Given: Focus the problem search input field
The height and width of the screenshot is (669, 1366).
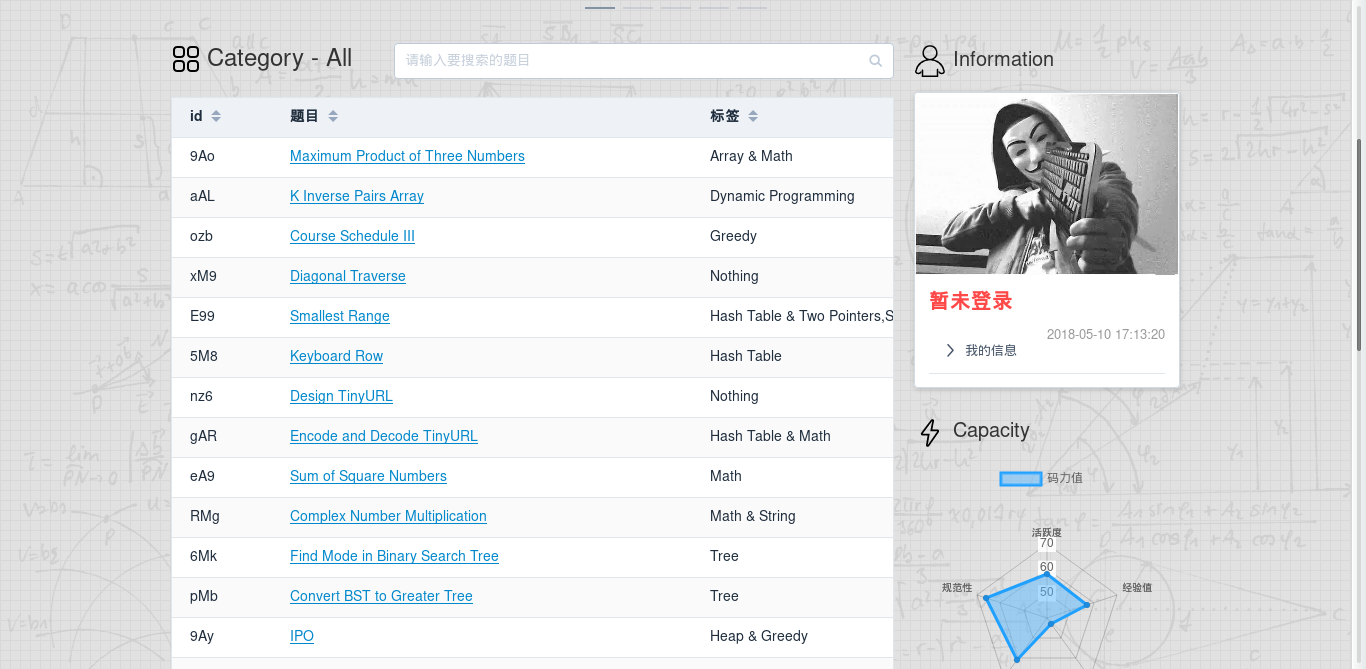Looking at the screenshot, I should [x=643, y=61].
